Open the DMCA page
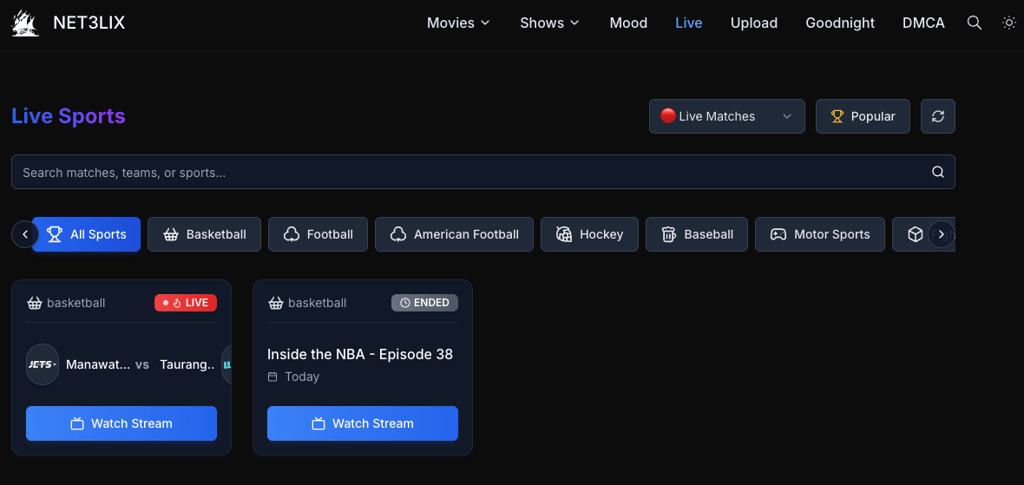This screenshot has height=485, width=1024. coord(923,23)
